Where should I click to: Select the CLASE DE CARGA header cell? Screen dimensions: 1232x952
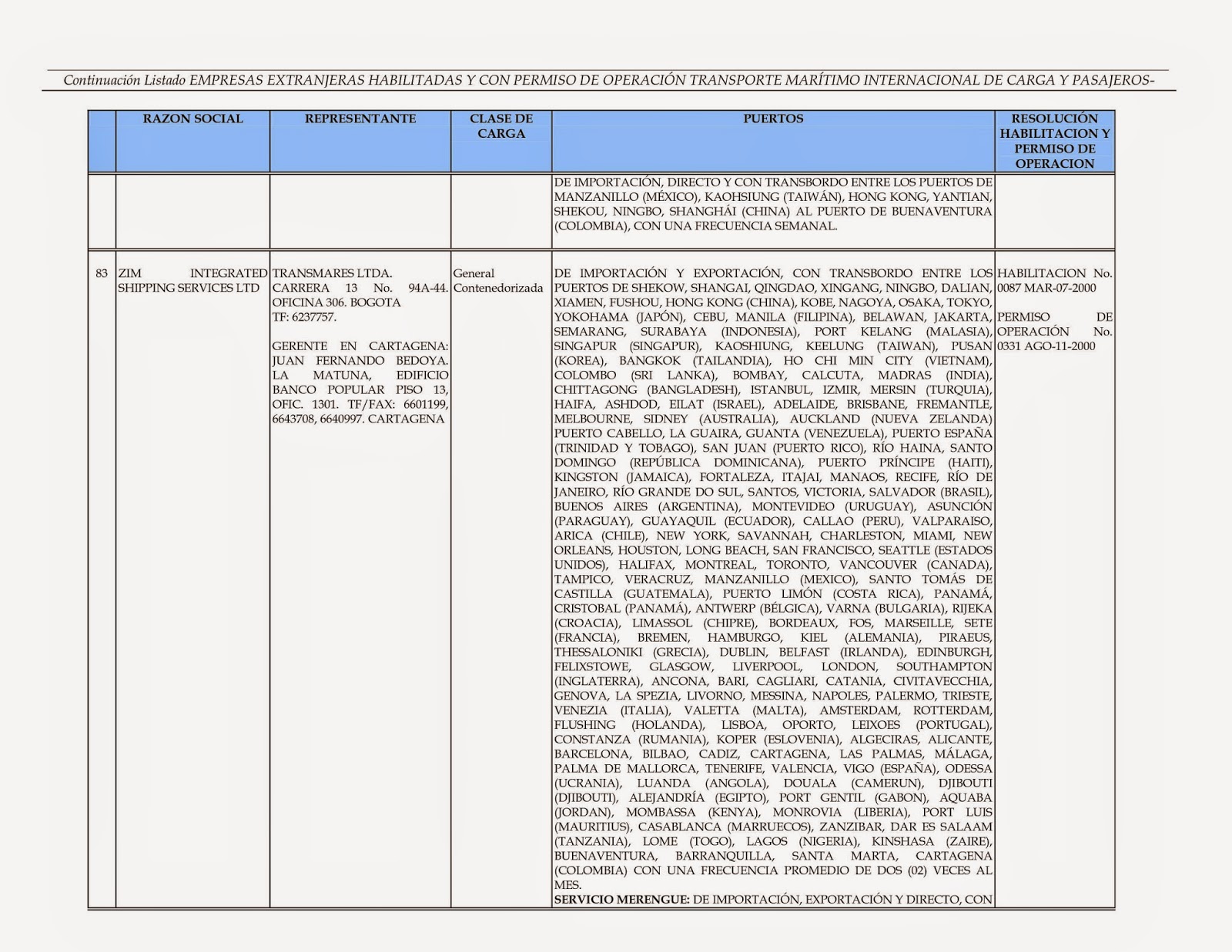click(501, 142)
